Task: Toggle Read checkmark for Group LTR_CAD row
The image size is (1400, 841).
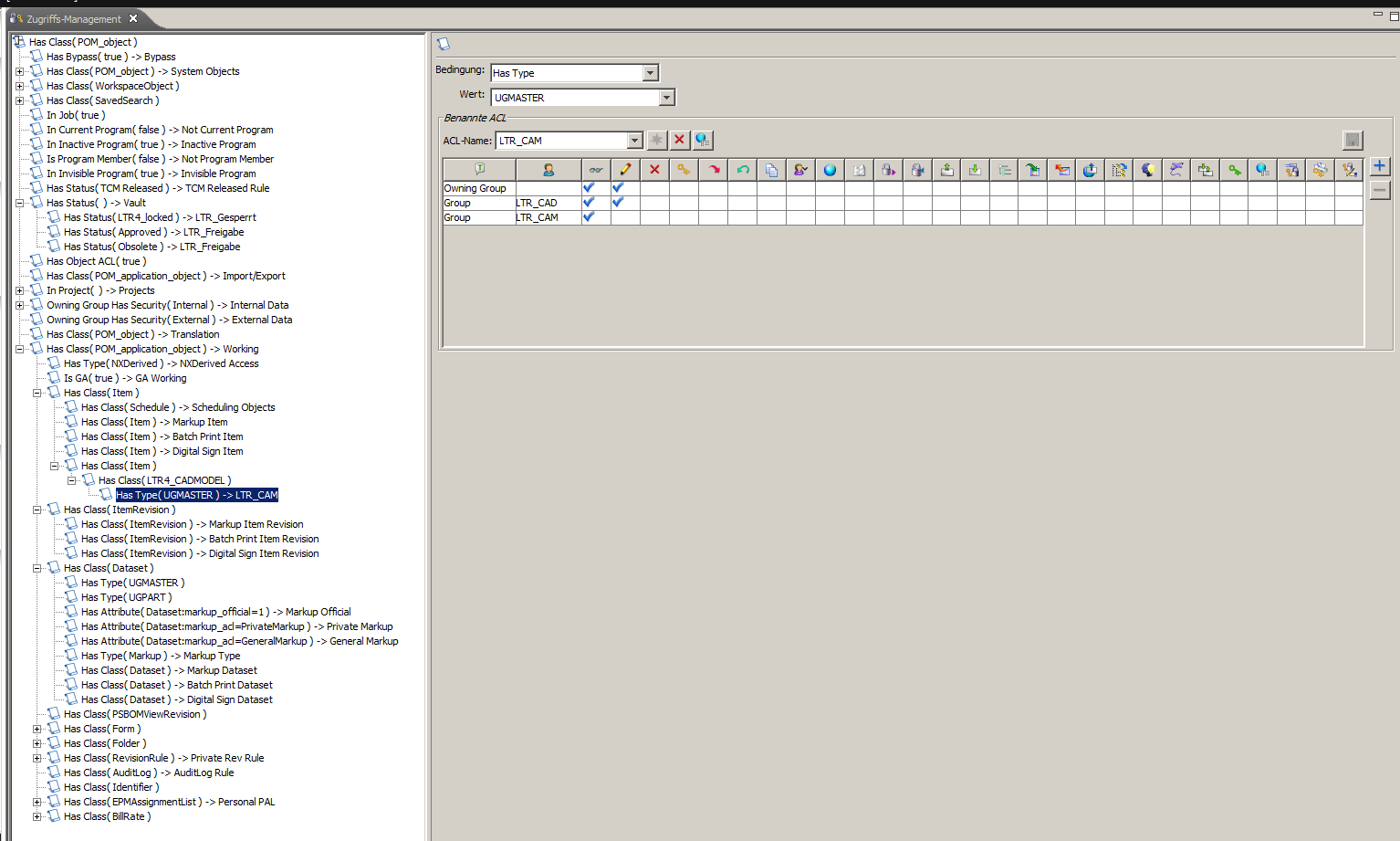Action: pos(589,203)
